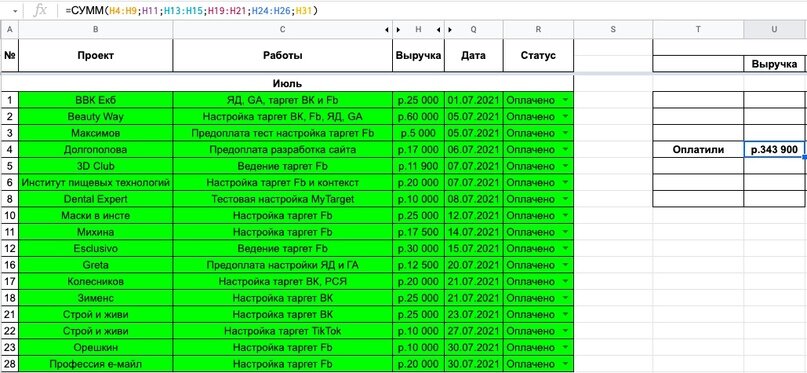Click Предоплата разработка сайта cell
807x373 pixels.
click(283, 149)
